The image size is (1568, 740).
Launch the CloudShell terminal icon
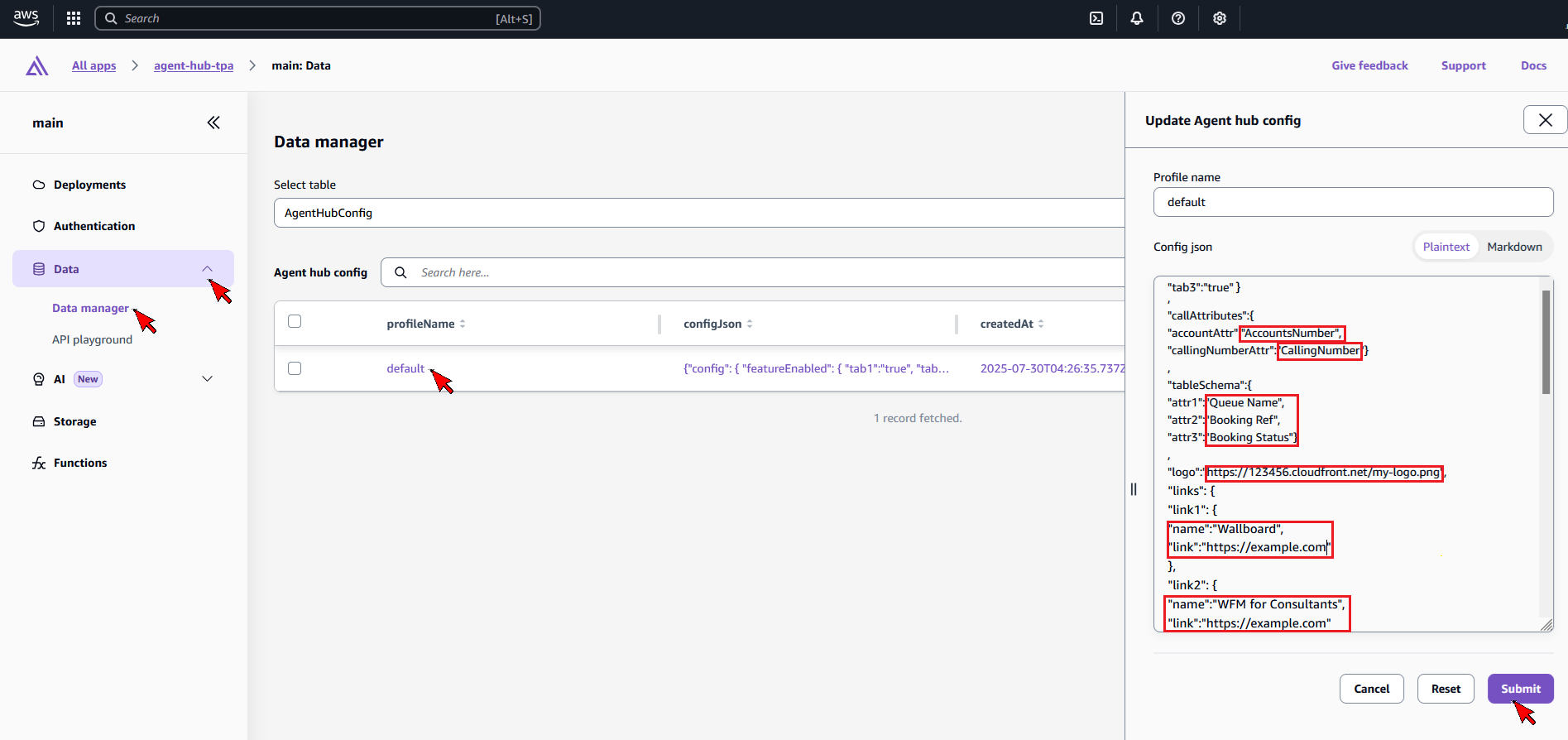1096,18
